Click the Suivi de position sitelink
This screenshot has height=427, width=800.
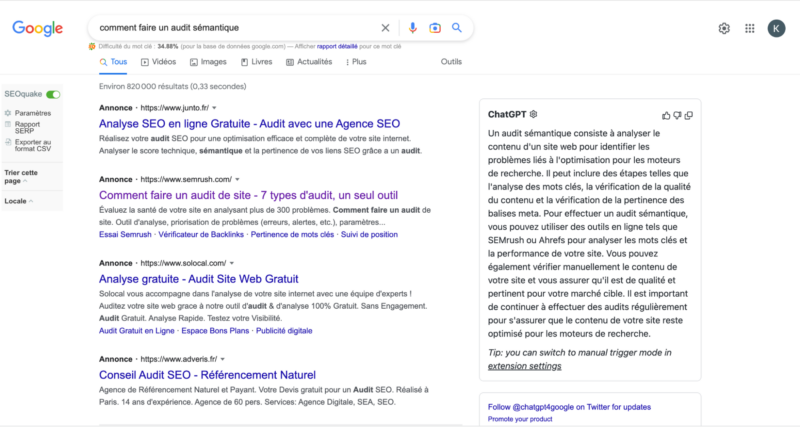point(369,235)
